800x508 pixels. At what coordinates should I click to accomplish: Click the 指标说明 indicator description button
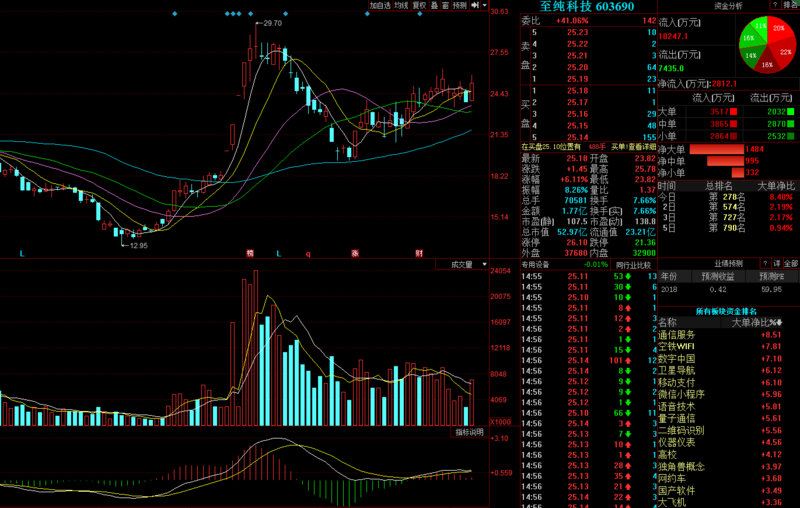point(470,432)
